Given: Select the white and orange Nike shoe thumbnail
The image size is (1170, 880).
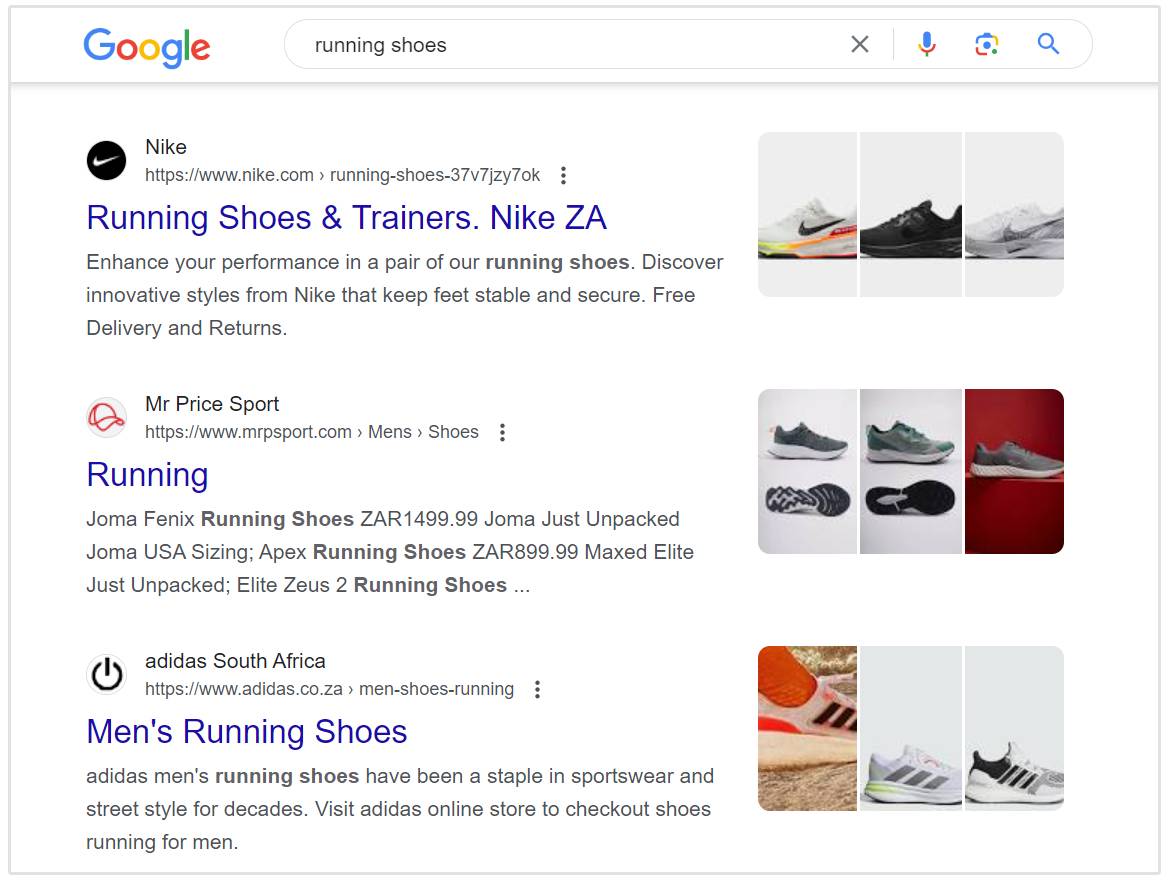Looking at the screenshot, I should [807, 215].
